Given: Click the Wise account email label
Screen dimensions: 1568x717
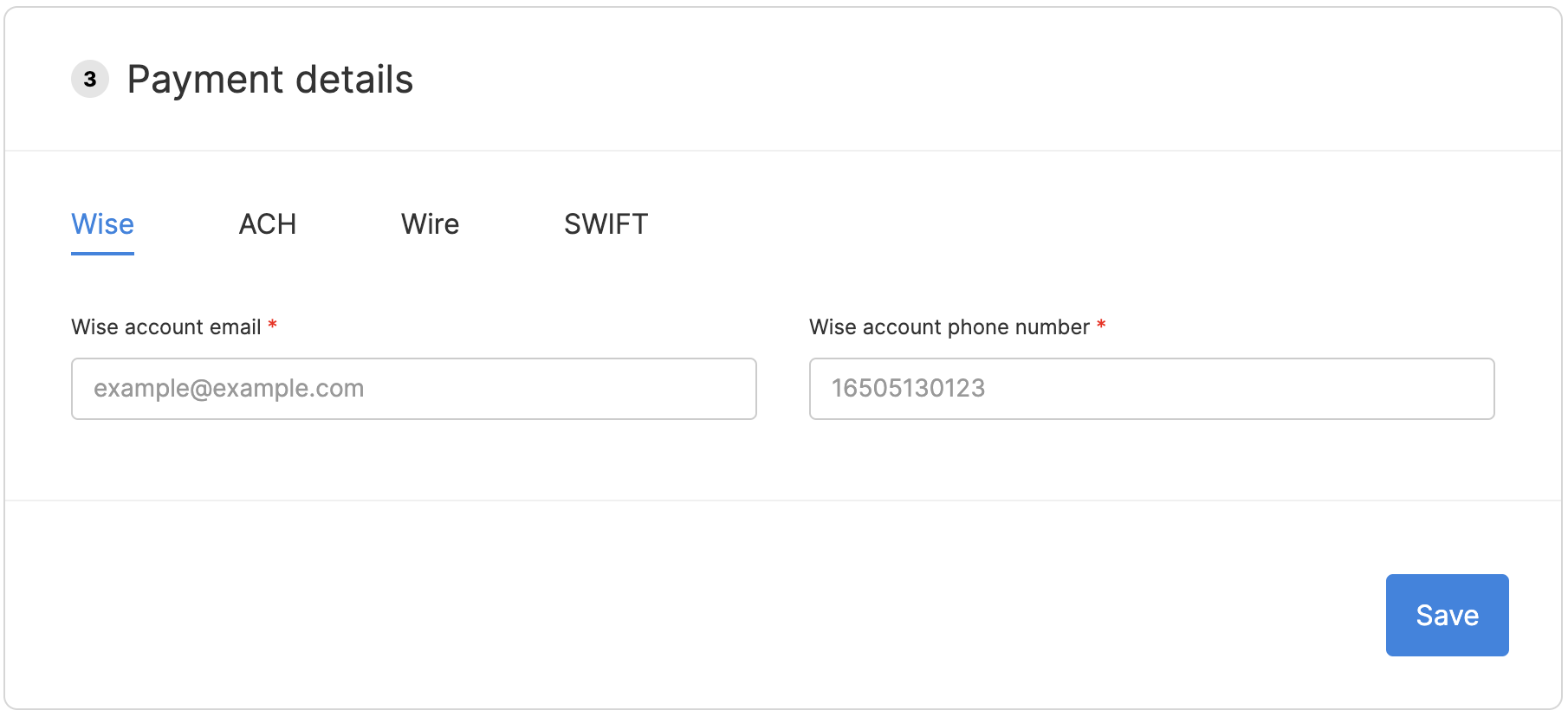Looking at the screenshot, I should coord(165,327).
